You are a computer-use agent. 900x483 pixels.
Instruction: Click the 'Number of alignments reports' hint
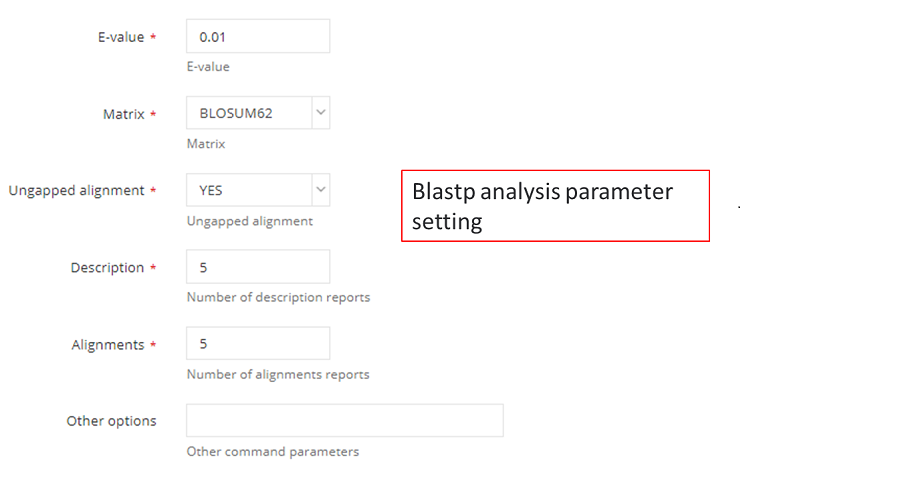[278, 374]
